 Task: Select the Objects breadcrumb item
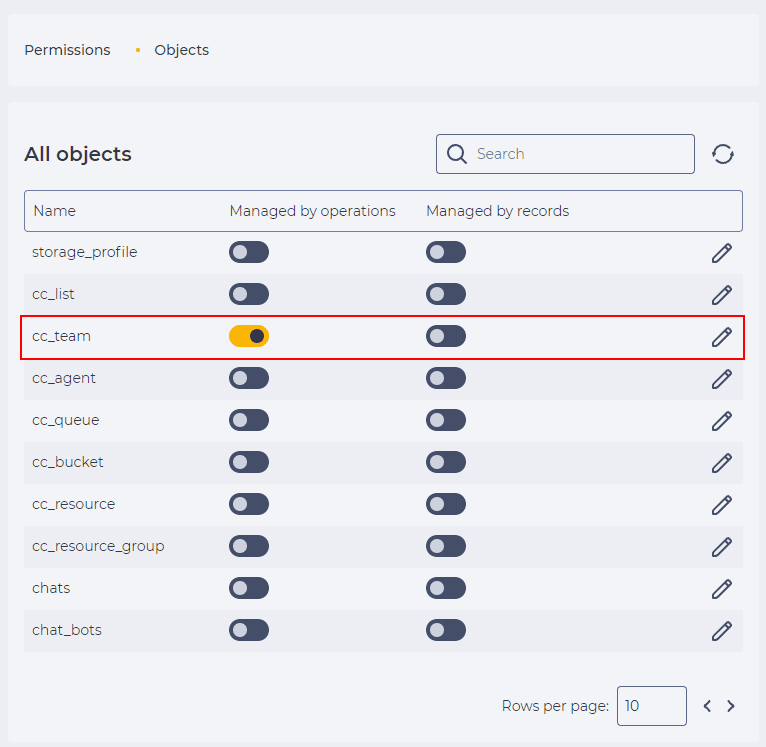(x=181, y=50)
